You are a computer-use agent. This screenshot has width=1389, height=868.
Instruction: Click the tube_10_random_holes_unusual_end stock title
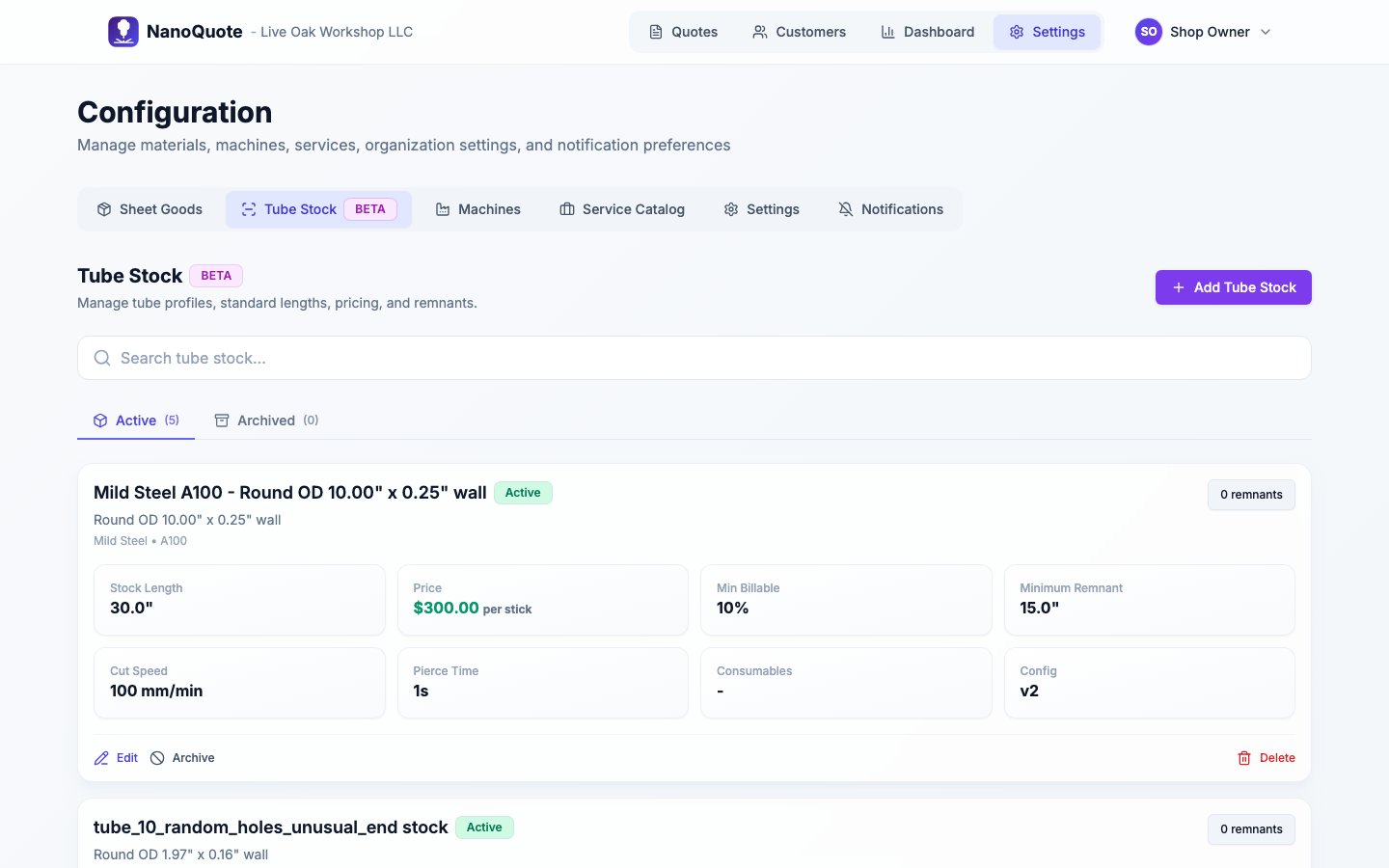tap(271, 827)
